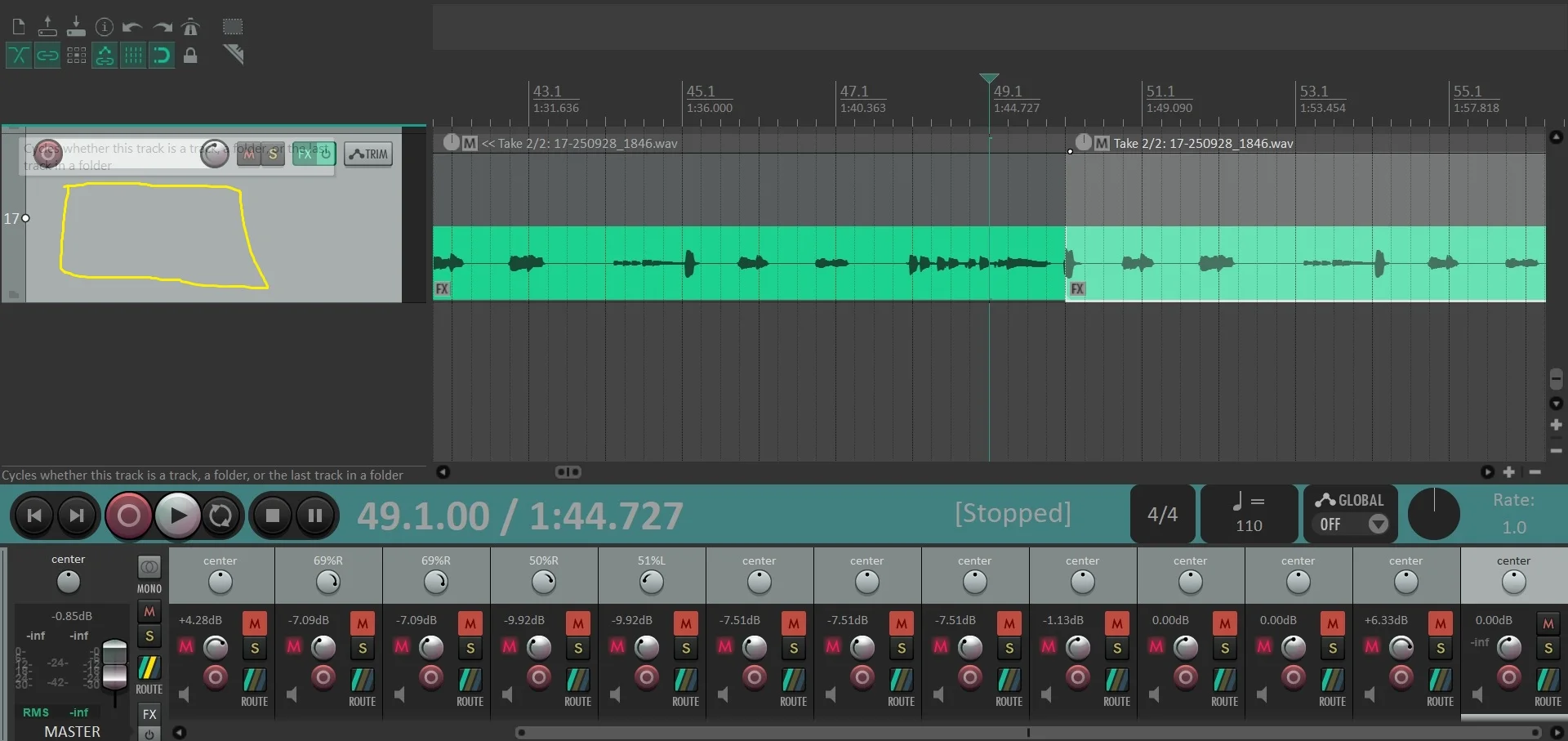Toggle snap via the magnet icon
The height and width of the screenshot is (741, 1568).
[x=162, y=56]
